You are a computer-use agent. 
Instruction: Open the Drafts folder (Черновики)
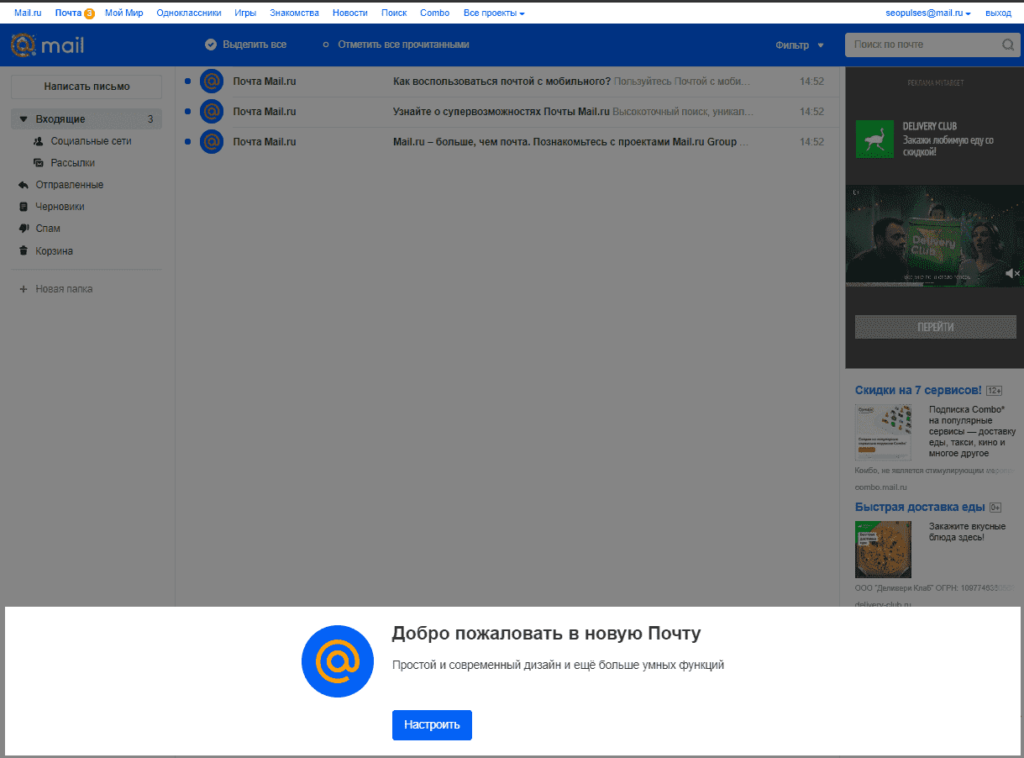point(60,207)
